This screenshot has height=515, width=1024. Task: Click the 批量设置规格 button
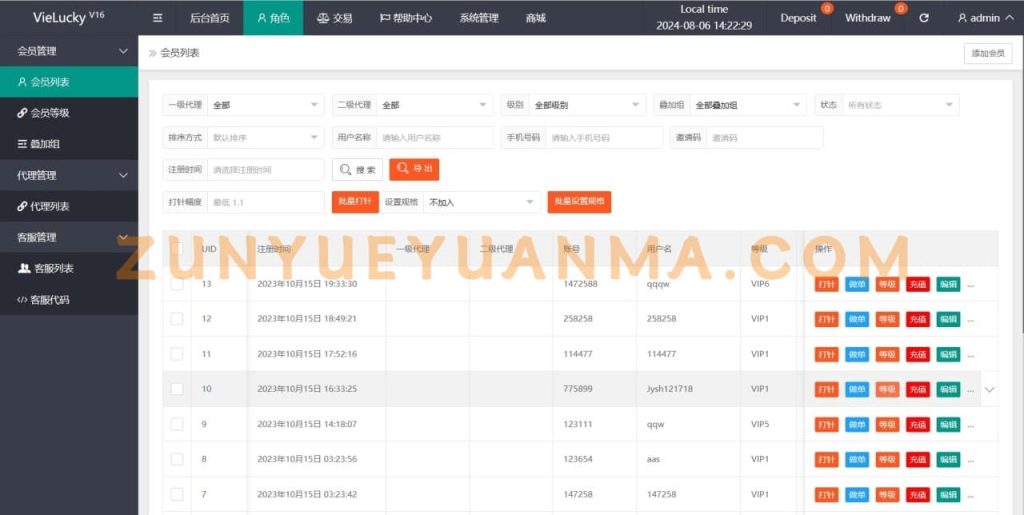(579, 202)
